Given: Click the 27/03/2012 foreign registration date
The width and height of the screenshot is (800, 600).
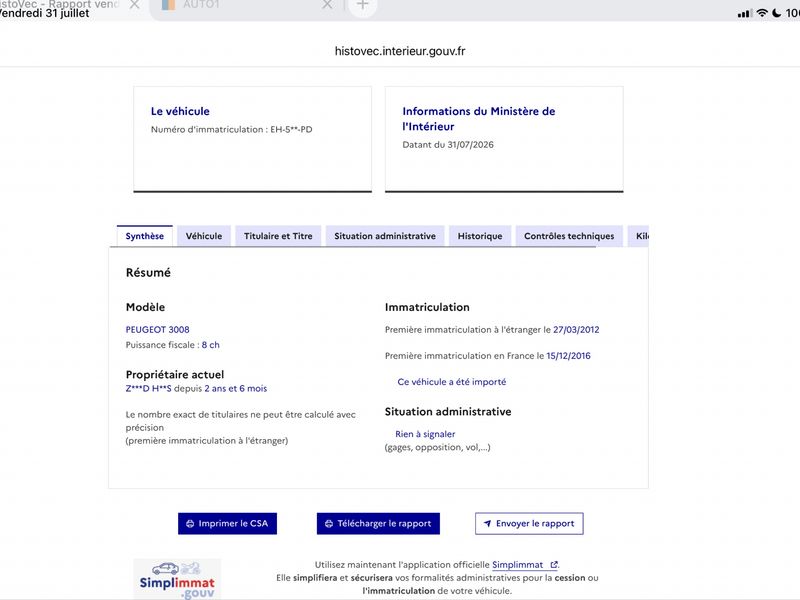Looking at the screenshot, I should (576, 330).
